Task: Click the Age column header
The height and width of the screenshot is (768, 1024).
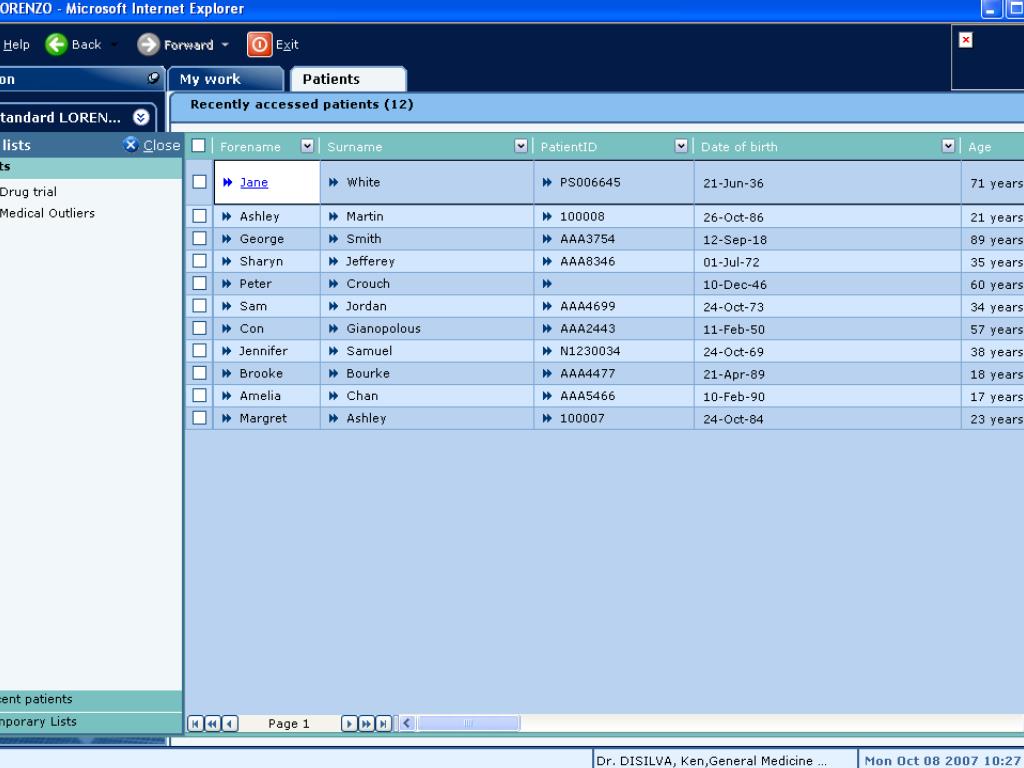Action: click(979, 147)
